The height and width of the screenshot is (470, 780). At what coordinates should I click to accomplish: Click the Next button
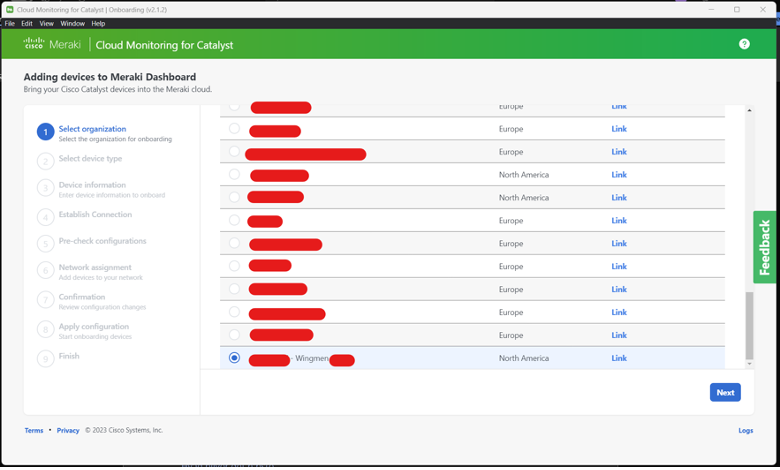click(x=725, y=392)
